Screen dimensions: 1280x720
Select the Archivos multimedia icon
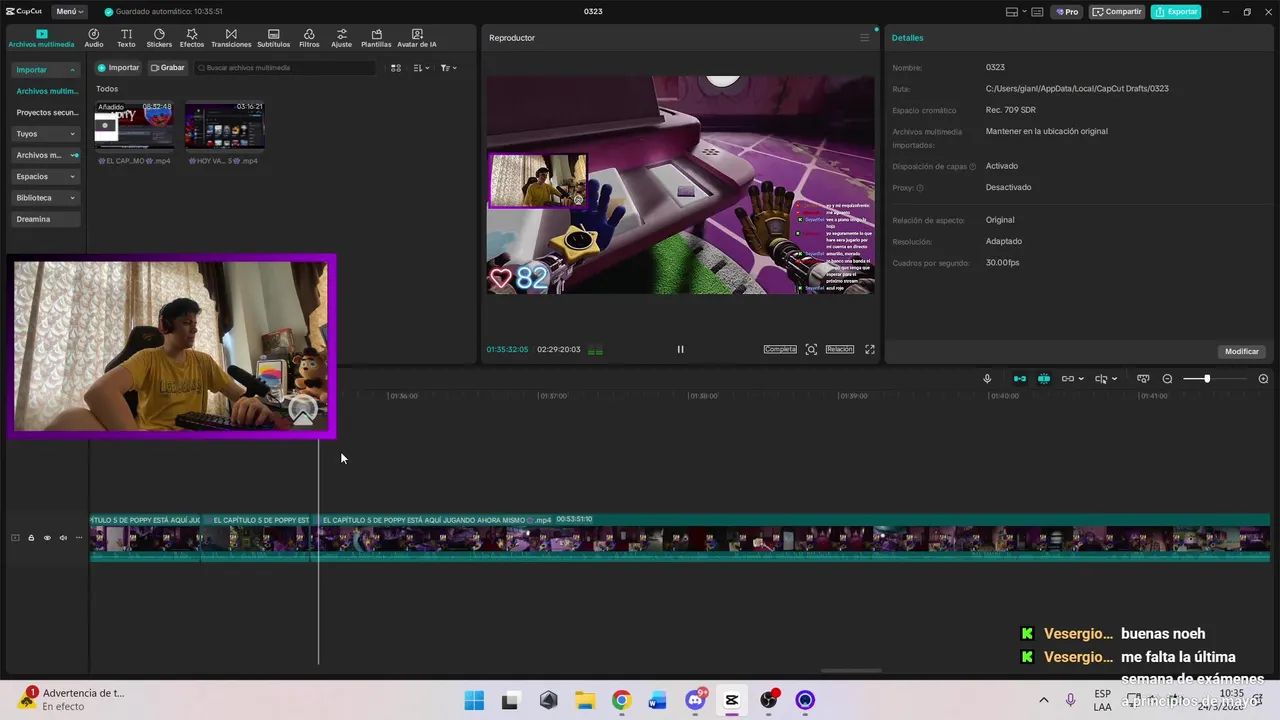click(41, 38)
